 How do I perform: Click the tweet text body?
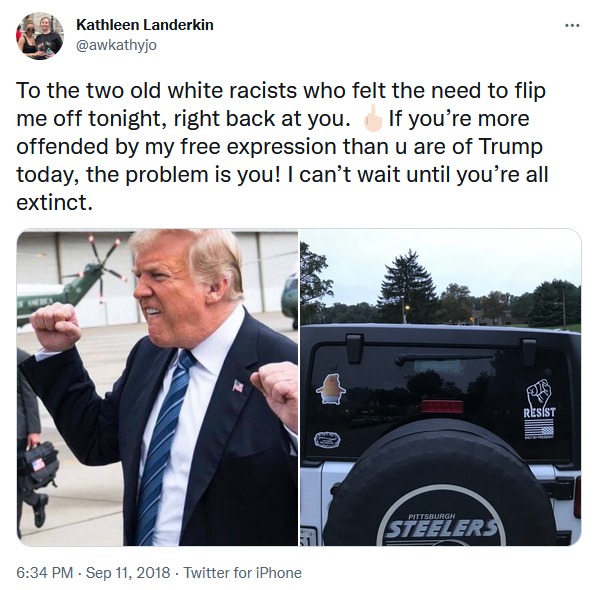click(282, 146)
